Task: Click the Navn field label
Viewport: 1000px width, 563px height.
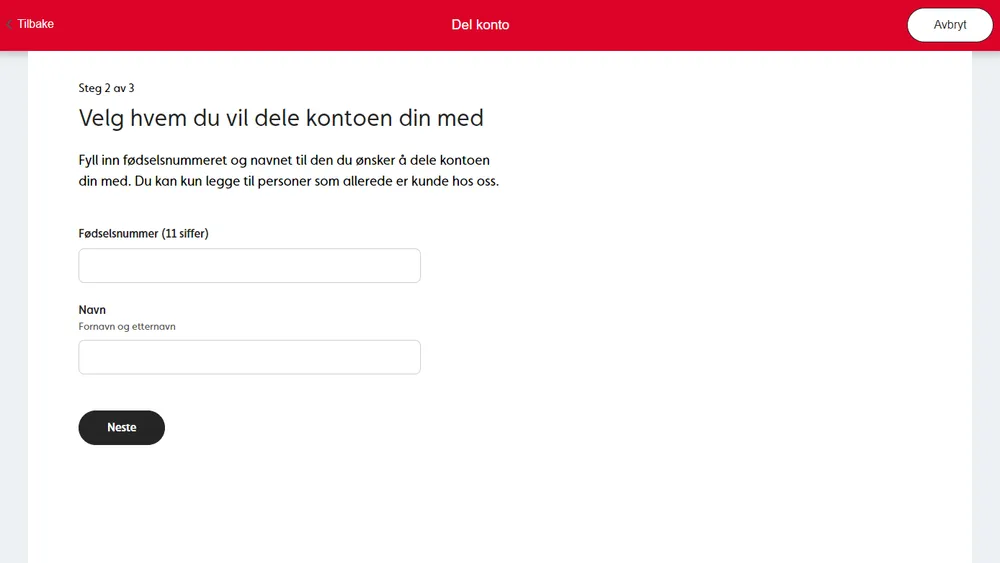Action: tap(92, 310)
